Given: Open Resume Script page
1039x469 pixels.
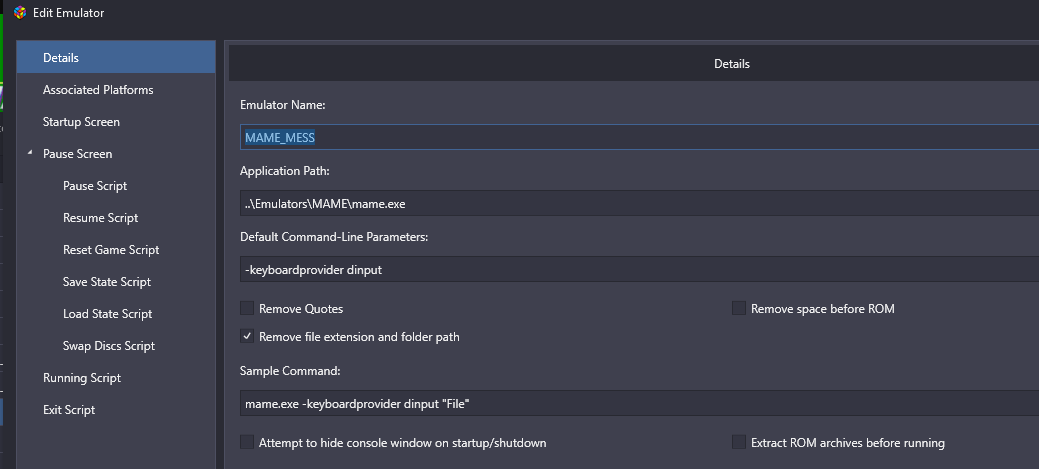Looking at the screenshot, I should [101, 218].
